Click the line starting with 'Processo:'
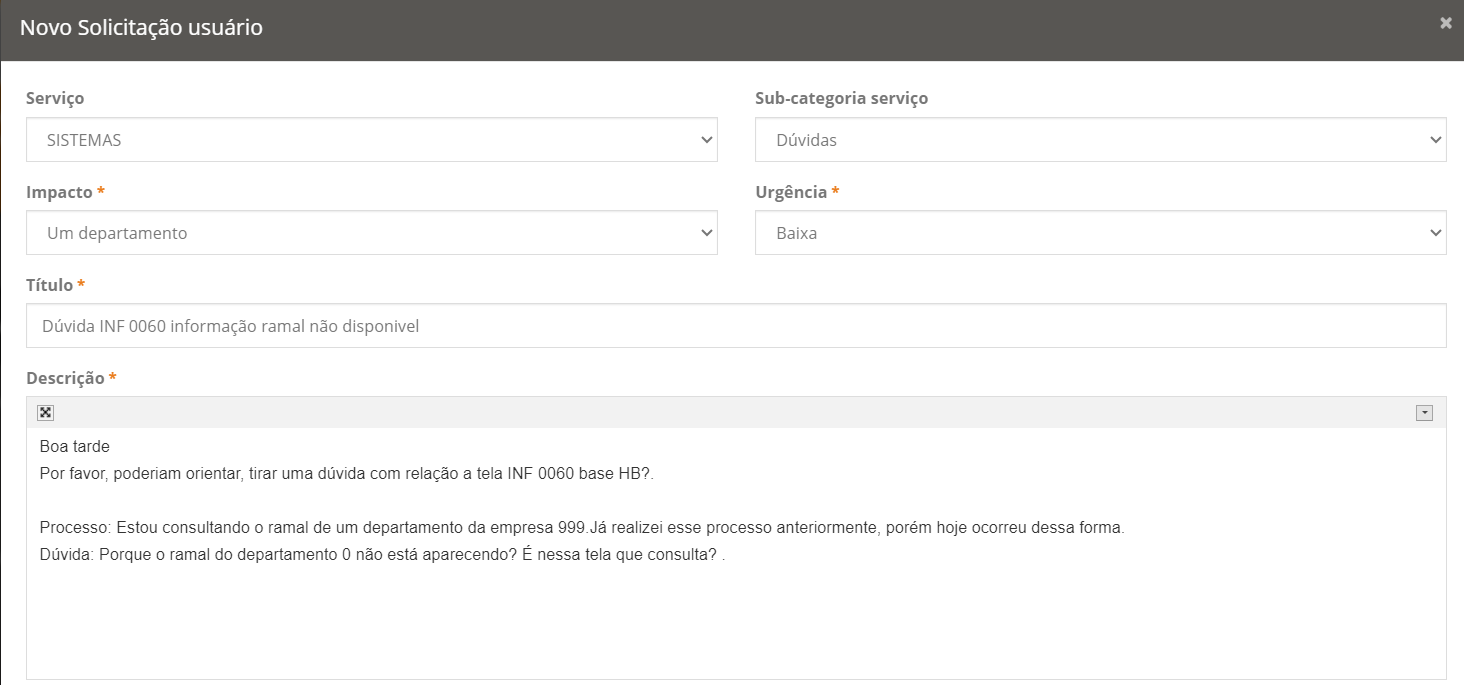The height and width of the screenshot is (685, 1464). 581,528
